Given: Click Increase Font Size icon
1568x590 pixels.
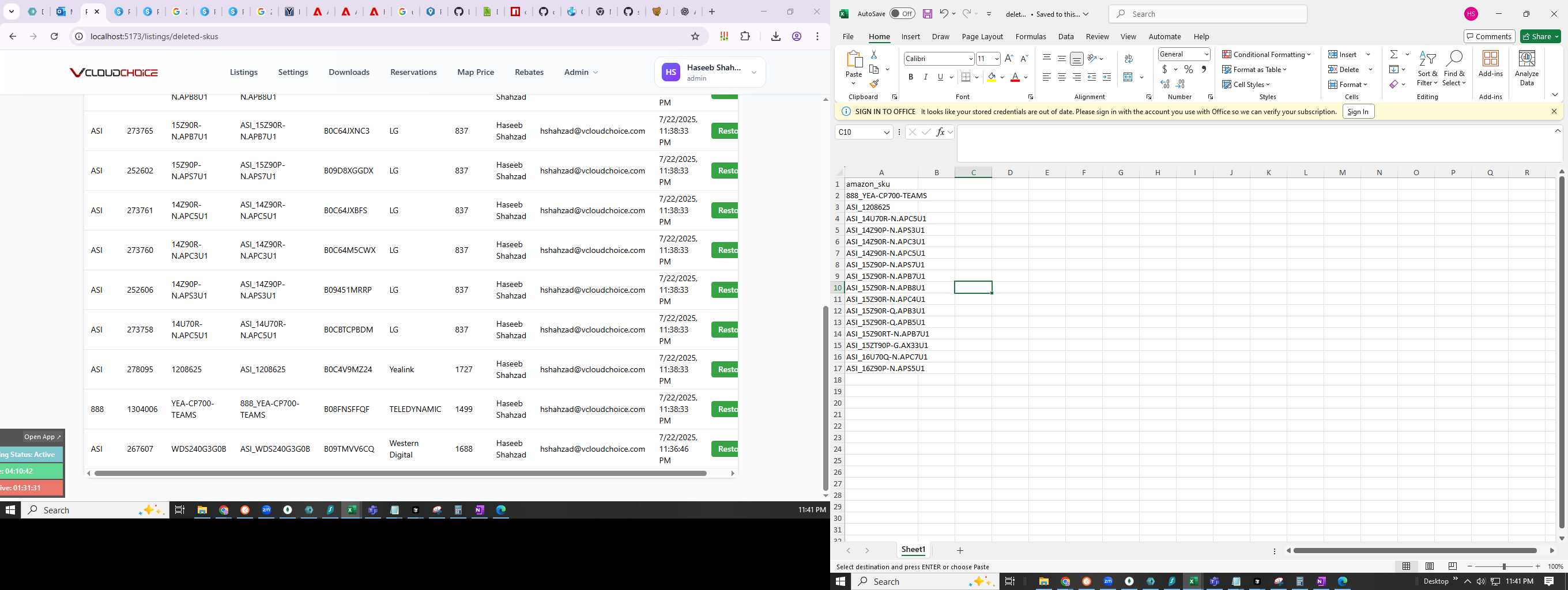Looking at the screenshot, I should [x=1009, y=58].
